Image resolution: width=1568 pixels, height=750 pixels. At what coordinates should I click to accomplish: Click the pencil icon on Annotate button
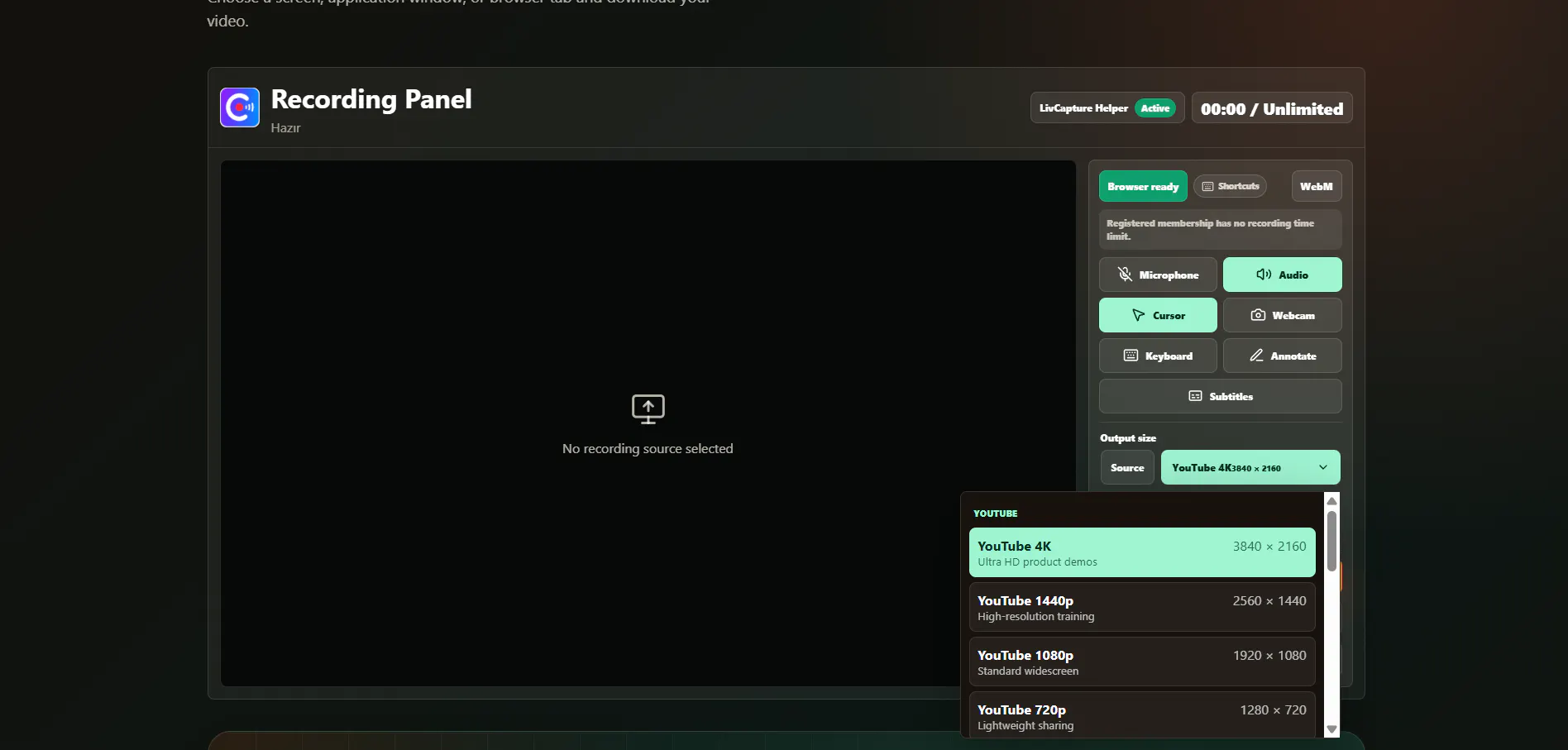[1256, 356]
